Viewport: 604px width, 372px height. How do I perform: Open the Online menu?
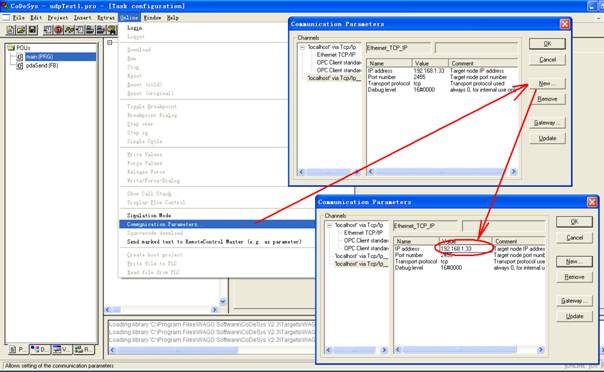[129, 18]
